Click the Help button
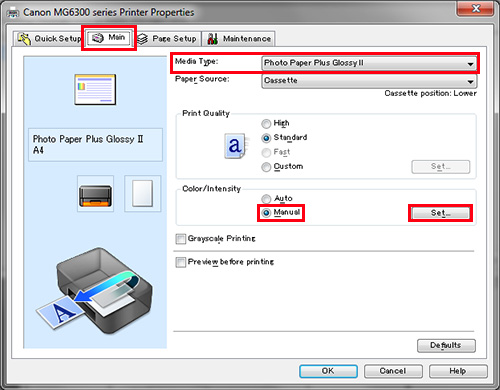The image size is (500, 390). coord(458,371)
